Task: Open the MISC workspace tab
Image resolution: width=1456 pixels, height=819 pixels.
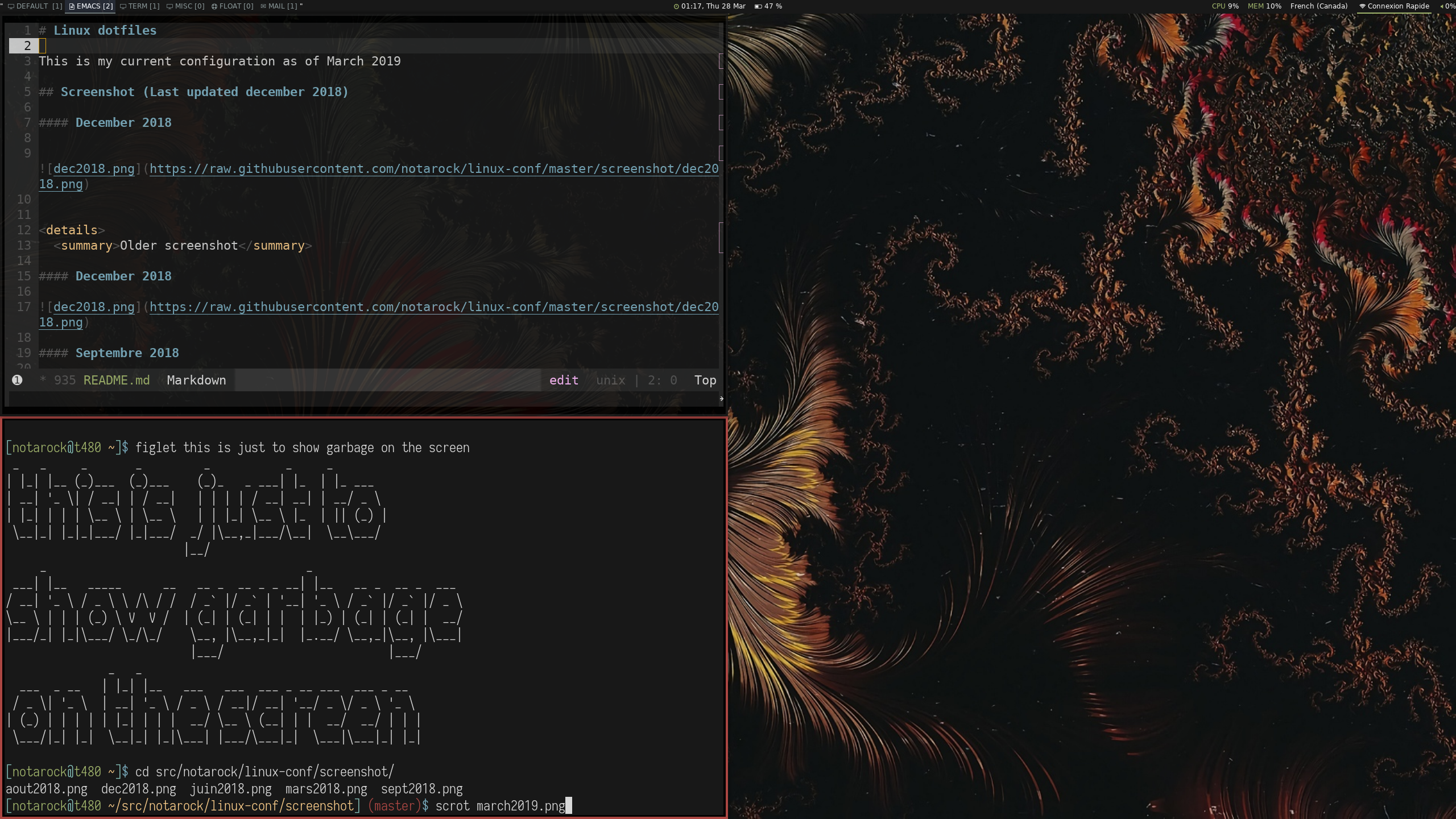Action: pos(186,6)
